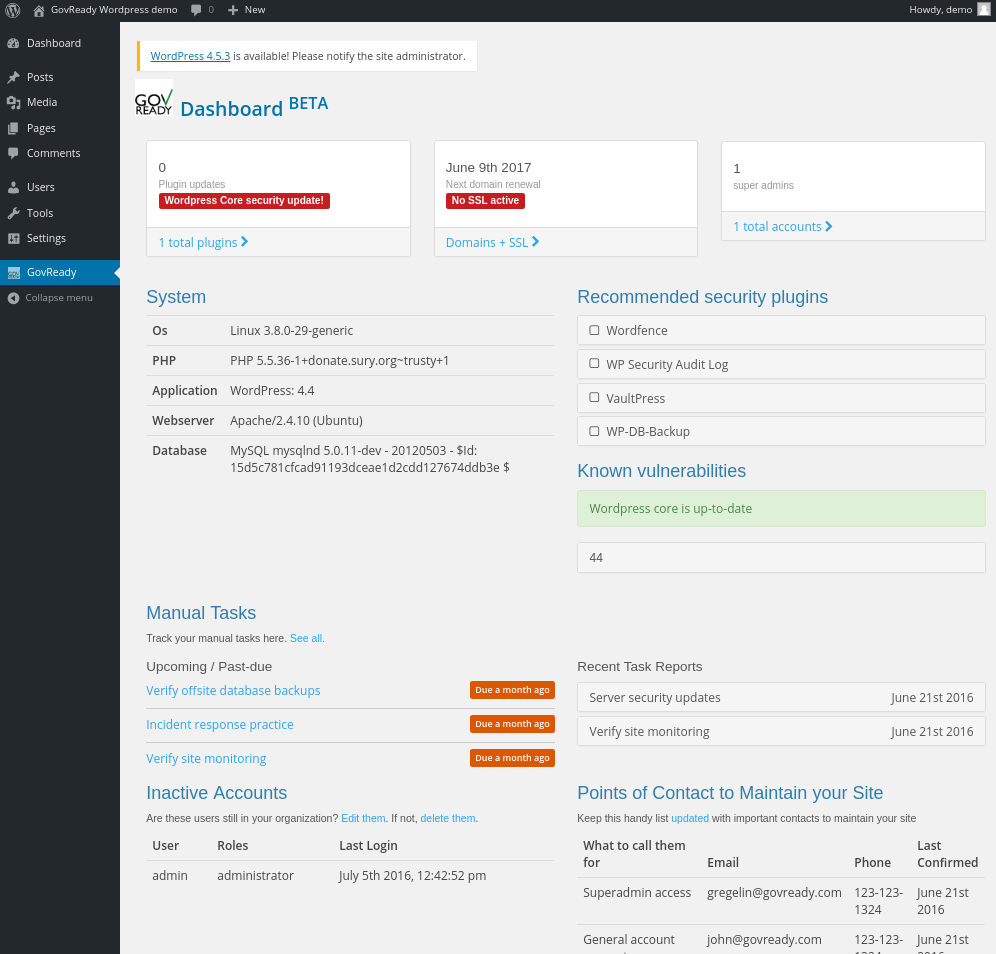
Task: Select the GovReady menu item
Action: point(60,272)
